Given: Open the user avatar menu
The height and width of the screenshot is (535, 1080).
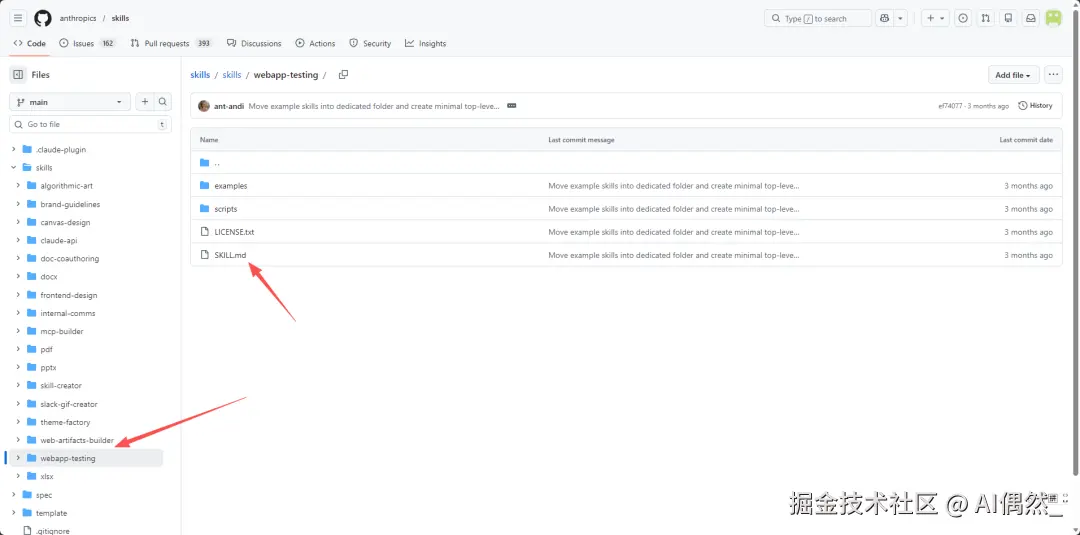Looking at the screenshot, I should [x=1054, y=19].
